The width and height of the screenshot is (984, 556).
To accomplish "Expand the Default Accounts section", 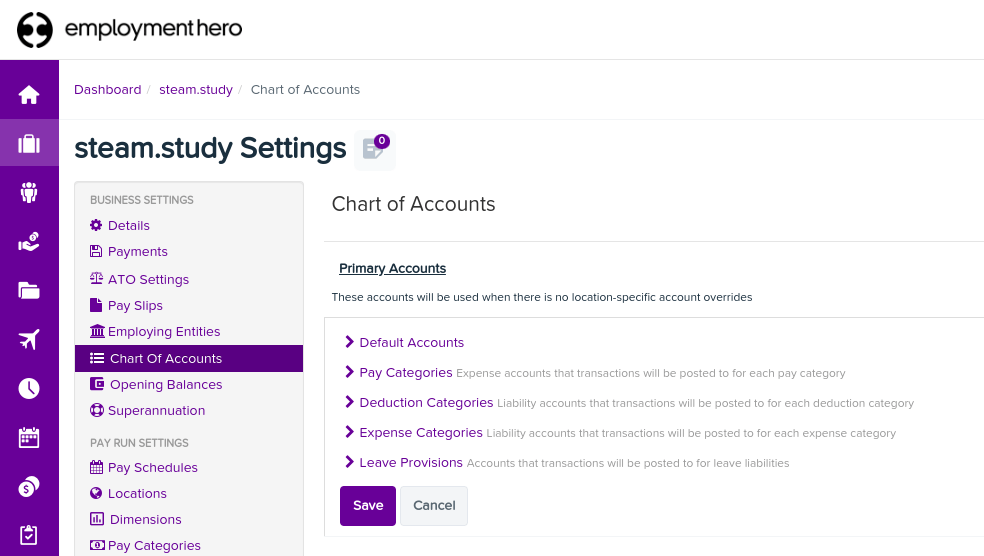I will tap(411, 343).
